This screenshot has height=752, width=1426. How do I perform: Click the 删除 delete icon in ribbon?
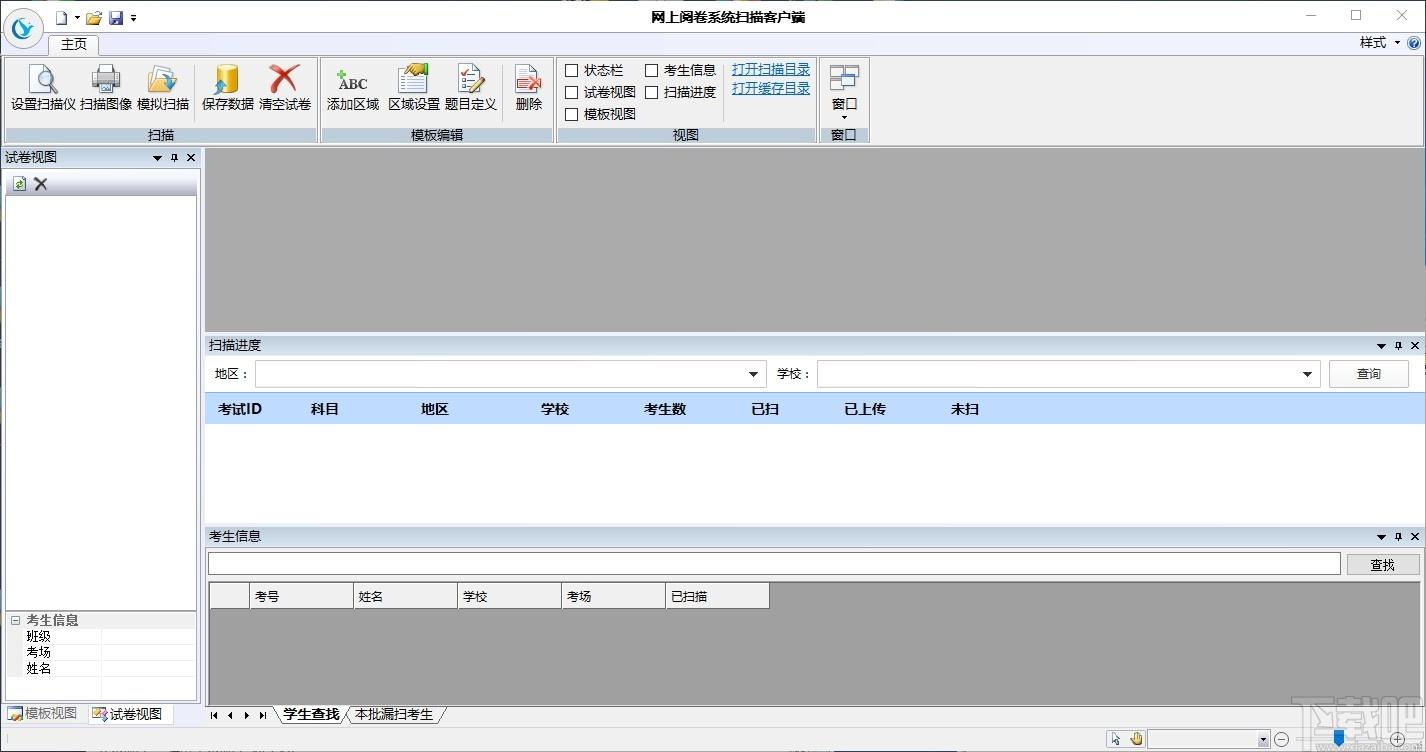(x=529, y=88)
